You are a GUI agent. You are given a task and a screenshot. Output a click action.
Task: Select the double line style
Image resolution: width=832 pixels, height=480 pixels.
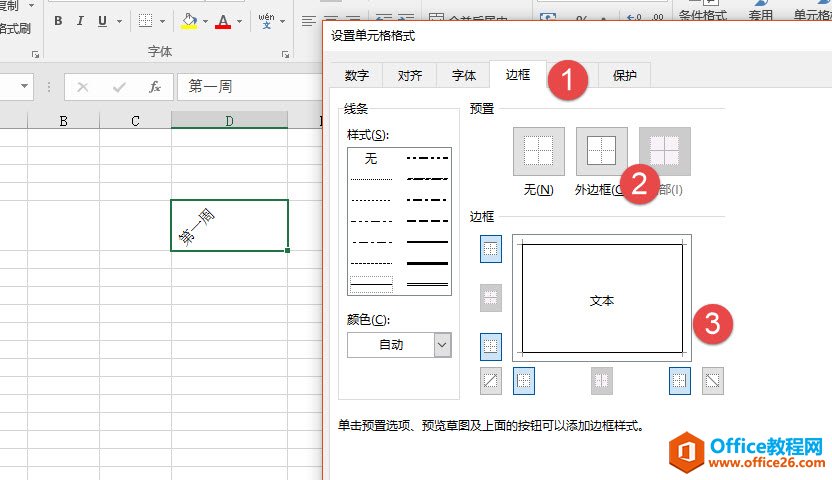[427, 285]
